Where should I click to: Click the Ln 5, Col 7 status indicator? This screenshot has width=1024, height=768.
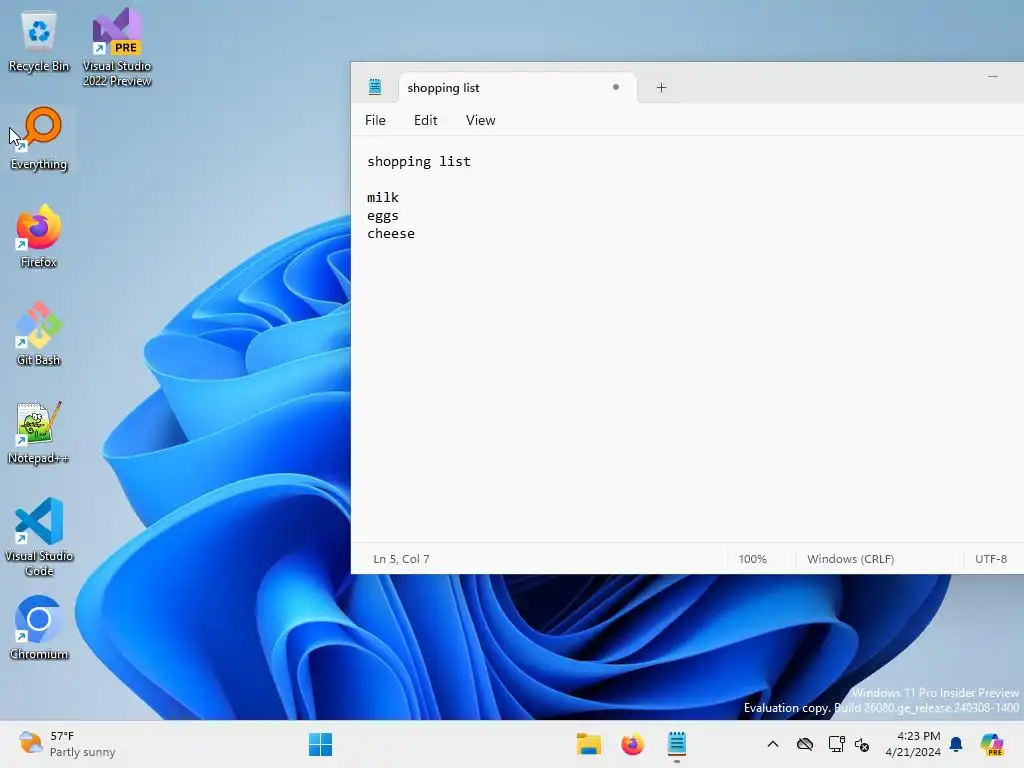(401, 559)
